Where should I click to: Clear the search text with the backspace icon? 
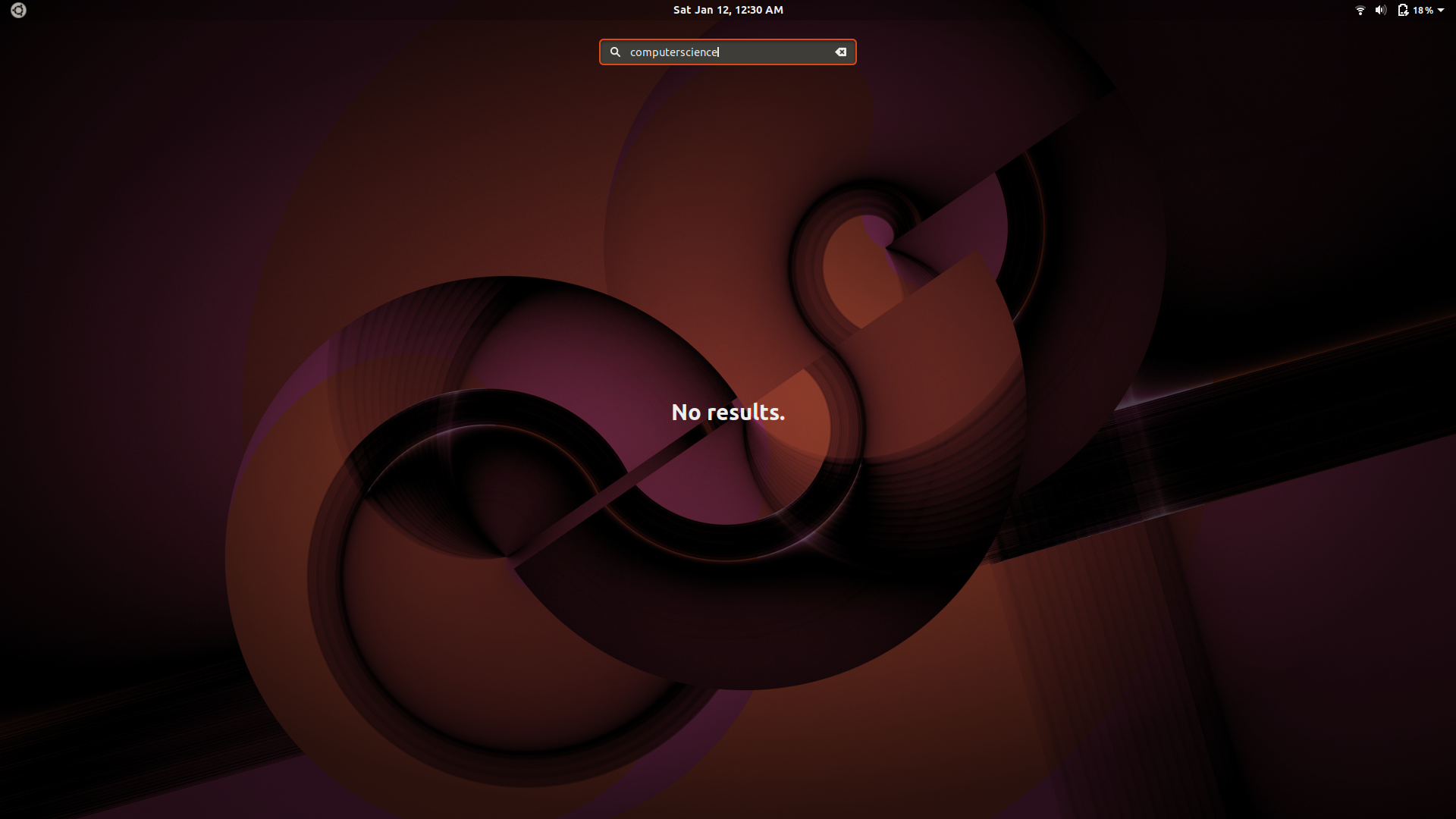click(x=840, y=52)
